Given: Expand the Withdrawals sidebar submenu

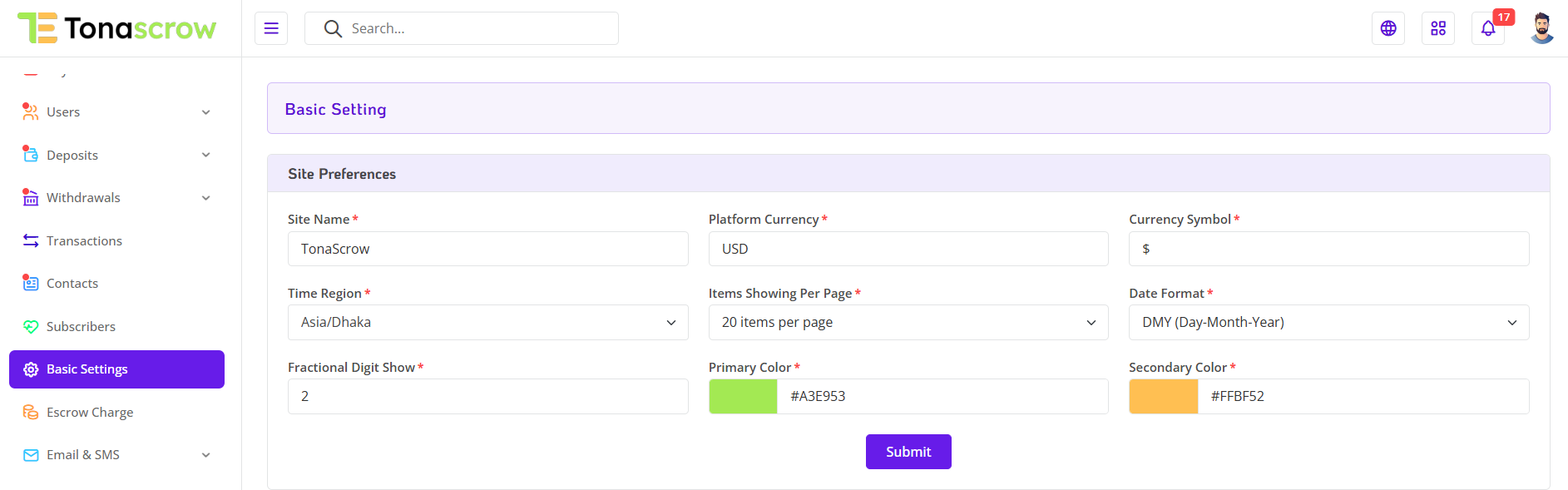Looking at the screenshot, I should click(205, 198).
